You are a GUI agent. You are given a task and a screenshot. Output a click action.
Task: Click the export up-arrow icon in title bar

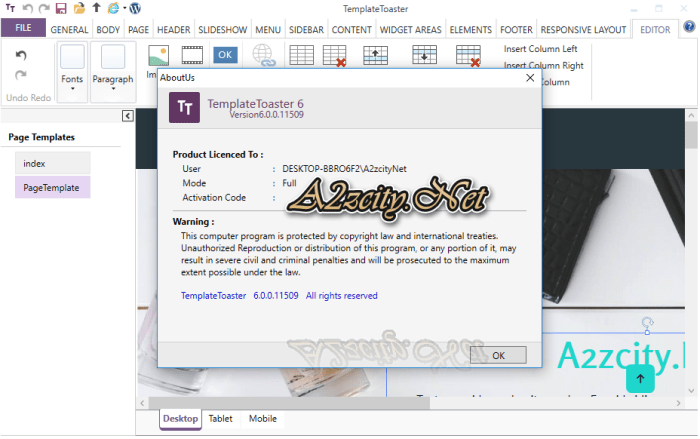[x=96, y=8]
